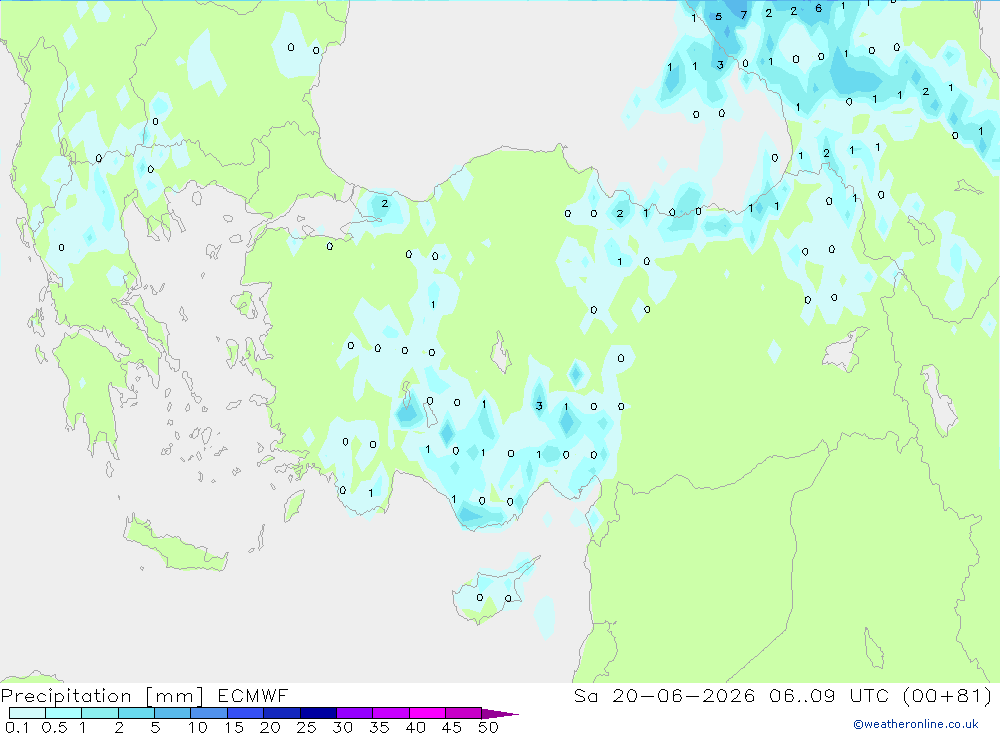Click the 25–30 mm navy legend swatch
This screenshot has height=733, width=1000.
318,713
